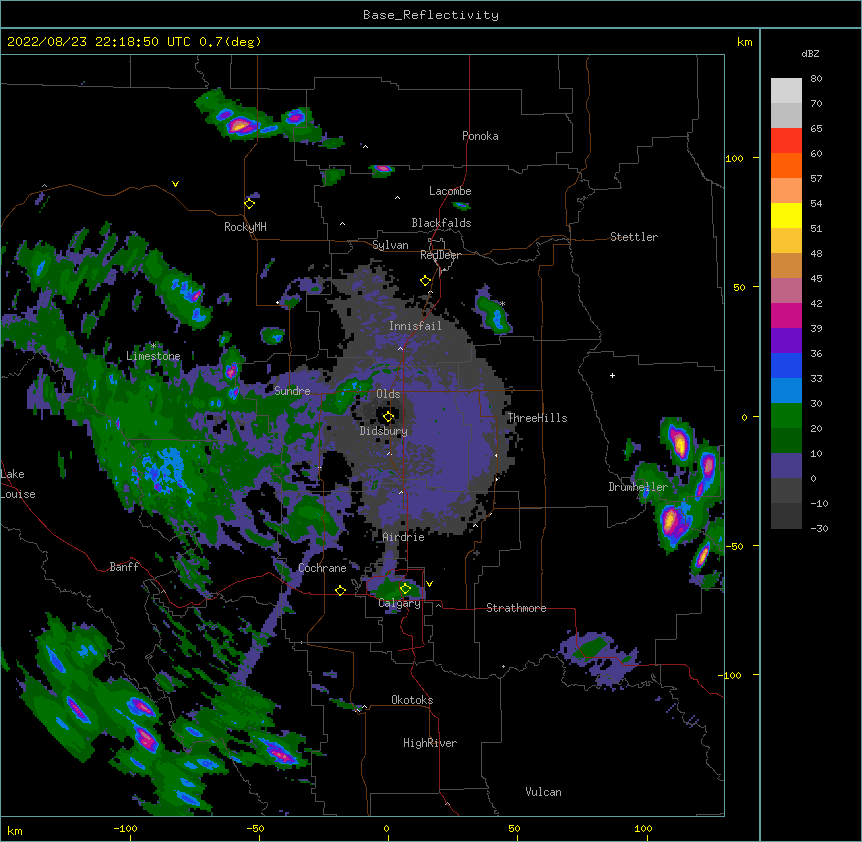Click the Base_Reflectivity title text
This screenshot has height=842, width=862.
pos(431,15)
